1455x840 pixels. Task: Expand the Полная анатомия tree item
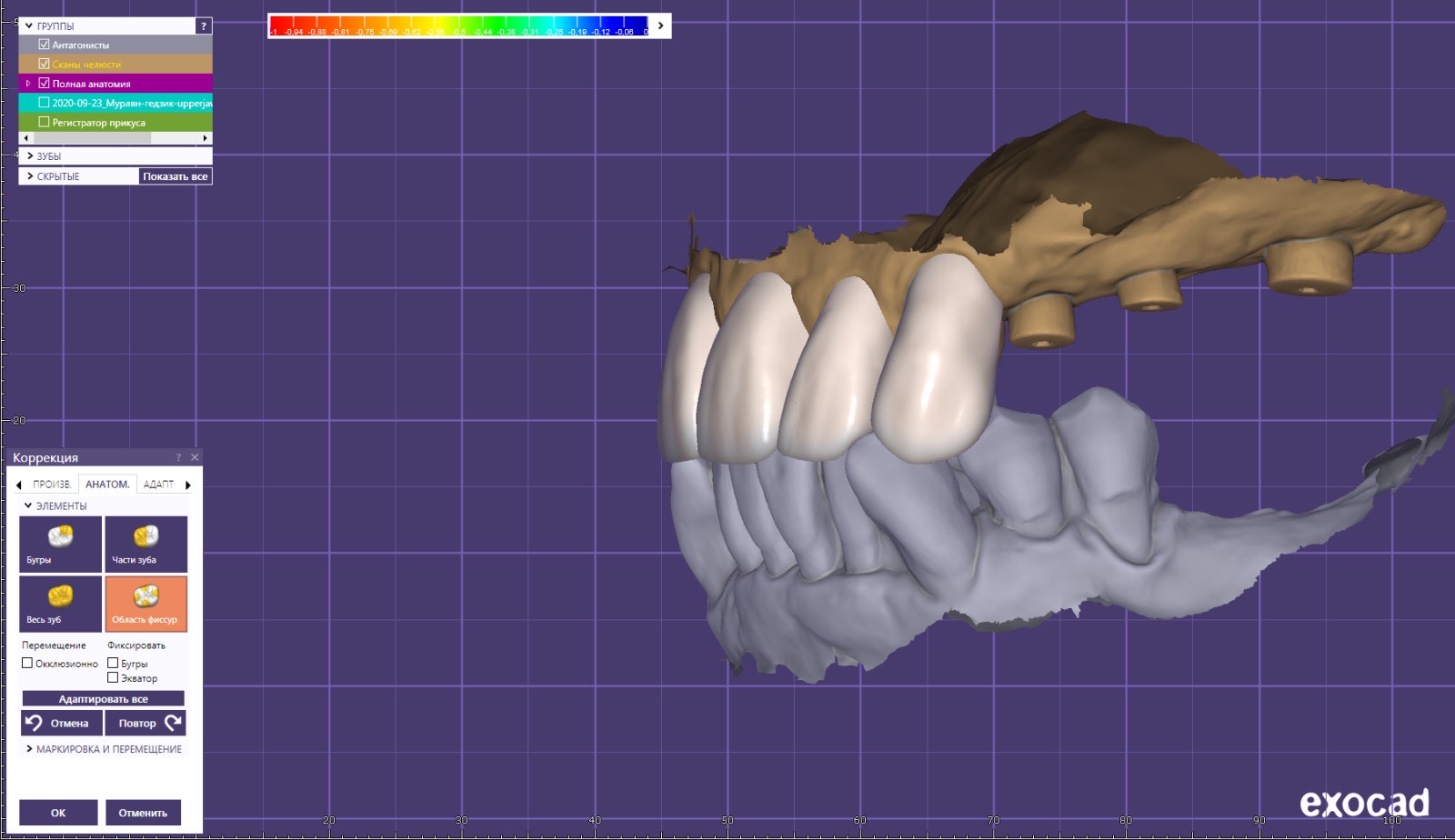coord(28,84)
